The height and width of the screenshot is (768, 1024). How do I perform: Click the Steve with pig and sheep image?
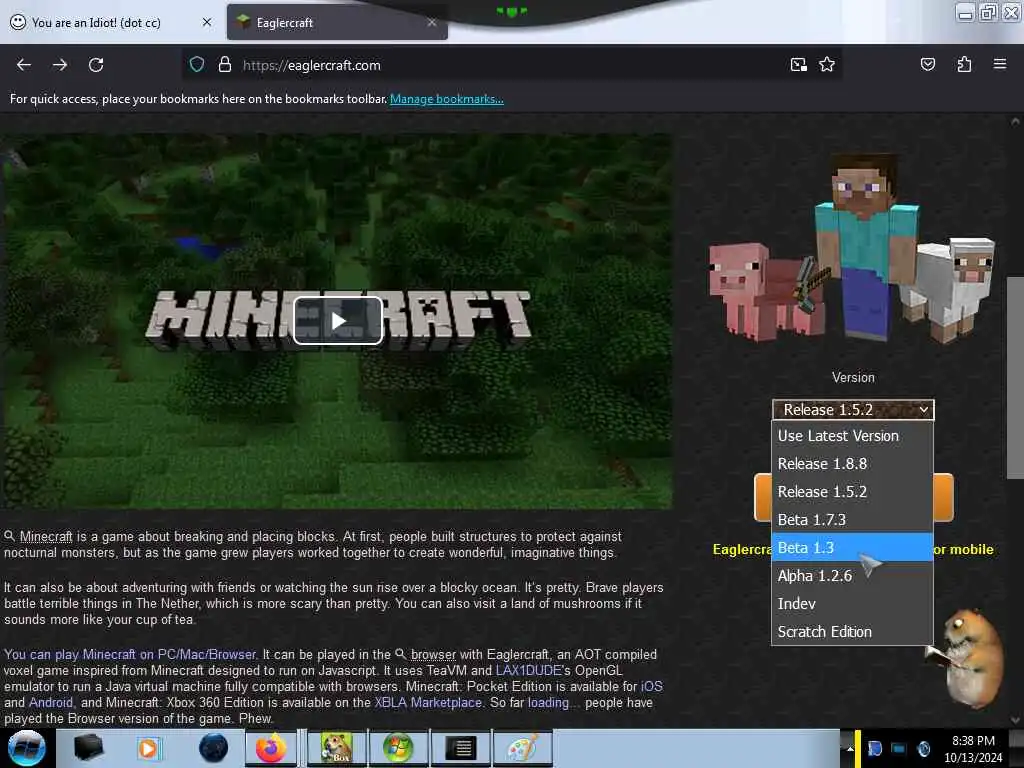(852, 248)
